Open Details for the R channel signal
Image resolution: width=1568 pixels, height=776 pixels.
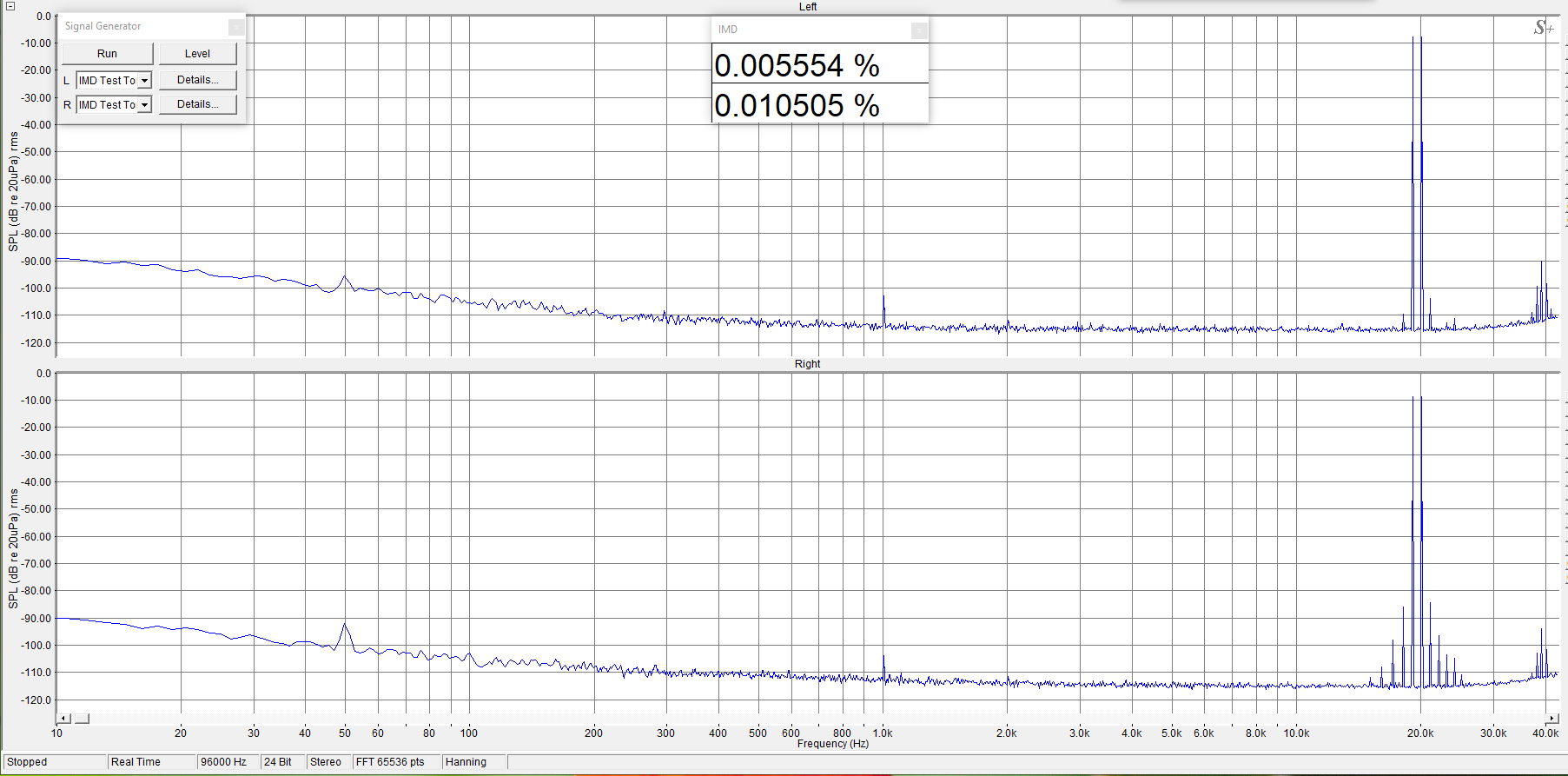click(197, 104)
